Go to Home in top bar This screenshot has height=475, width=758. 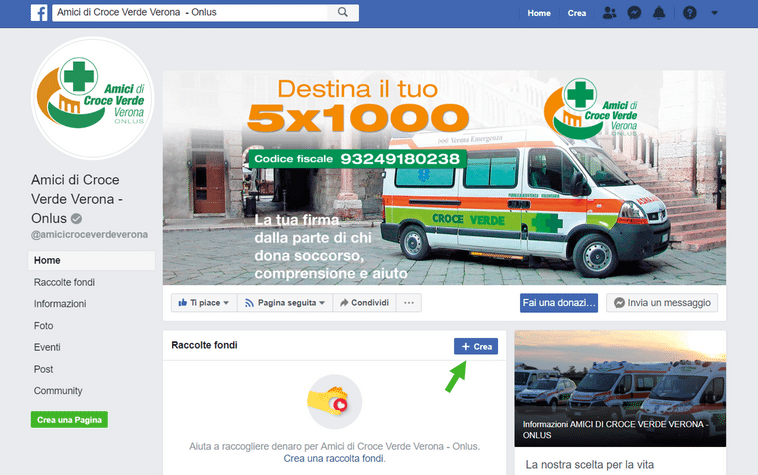coord(539,13)
